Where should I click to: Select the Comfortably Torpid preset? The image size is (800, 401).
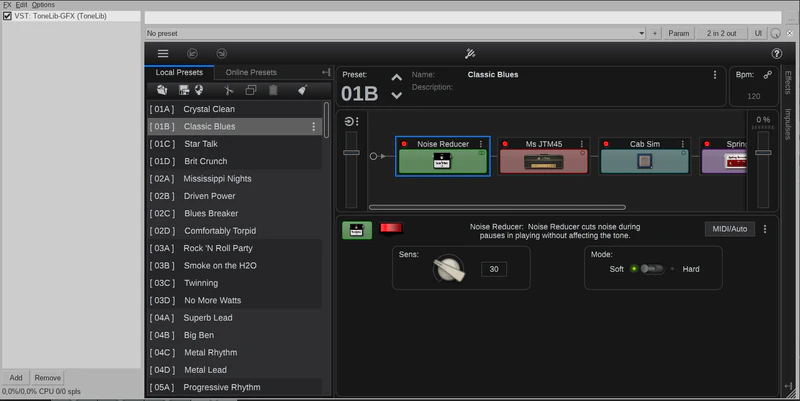pos(235,231)
